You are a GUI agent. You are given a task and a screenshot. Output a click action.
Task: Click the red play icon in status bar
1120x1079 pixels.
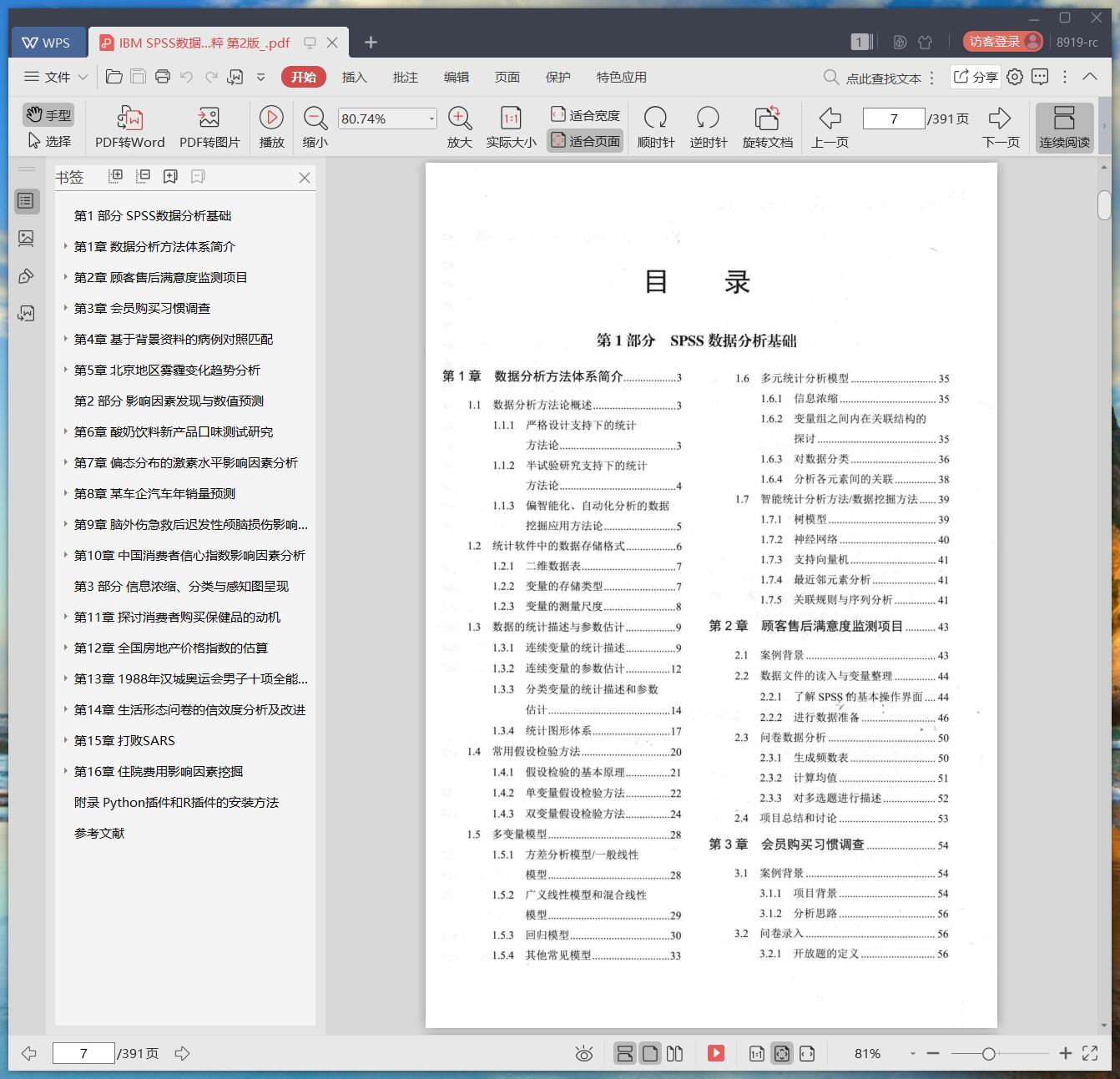coord(716,1053)
